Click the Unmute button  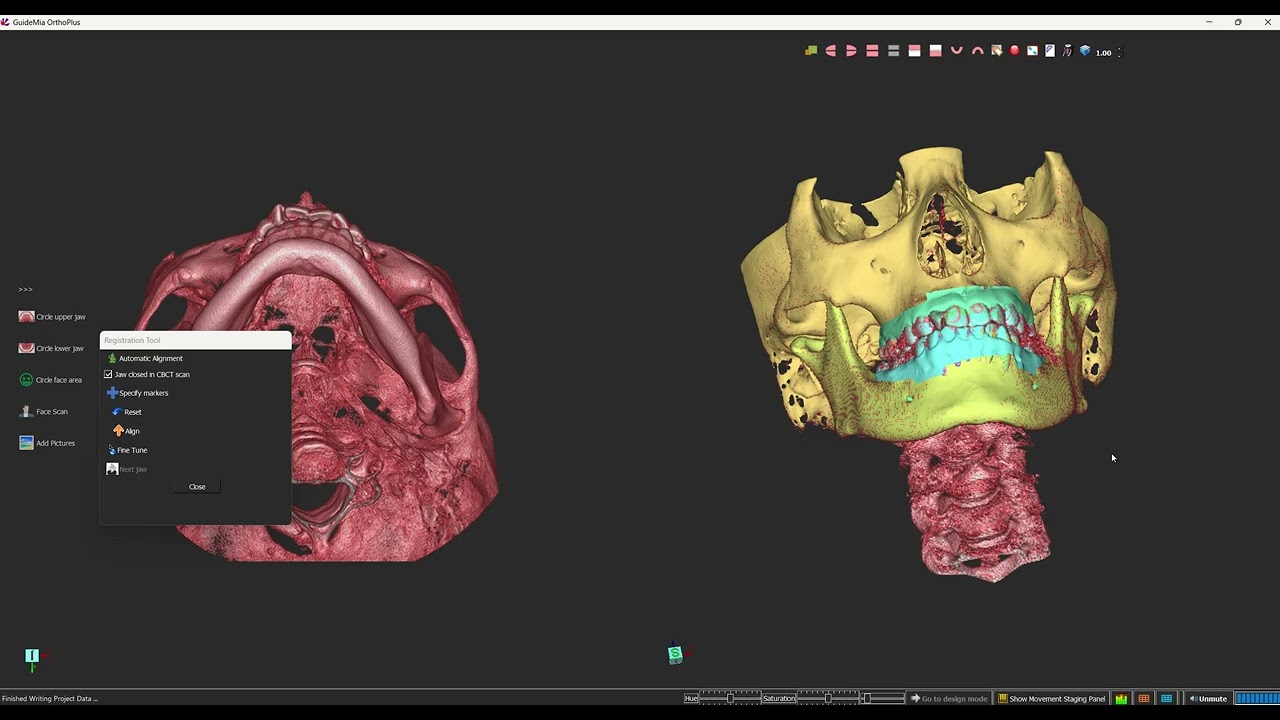[1207, 698]
